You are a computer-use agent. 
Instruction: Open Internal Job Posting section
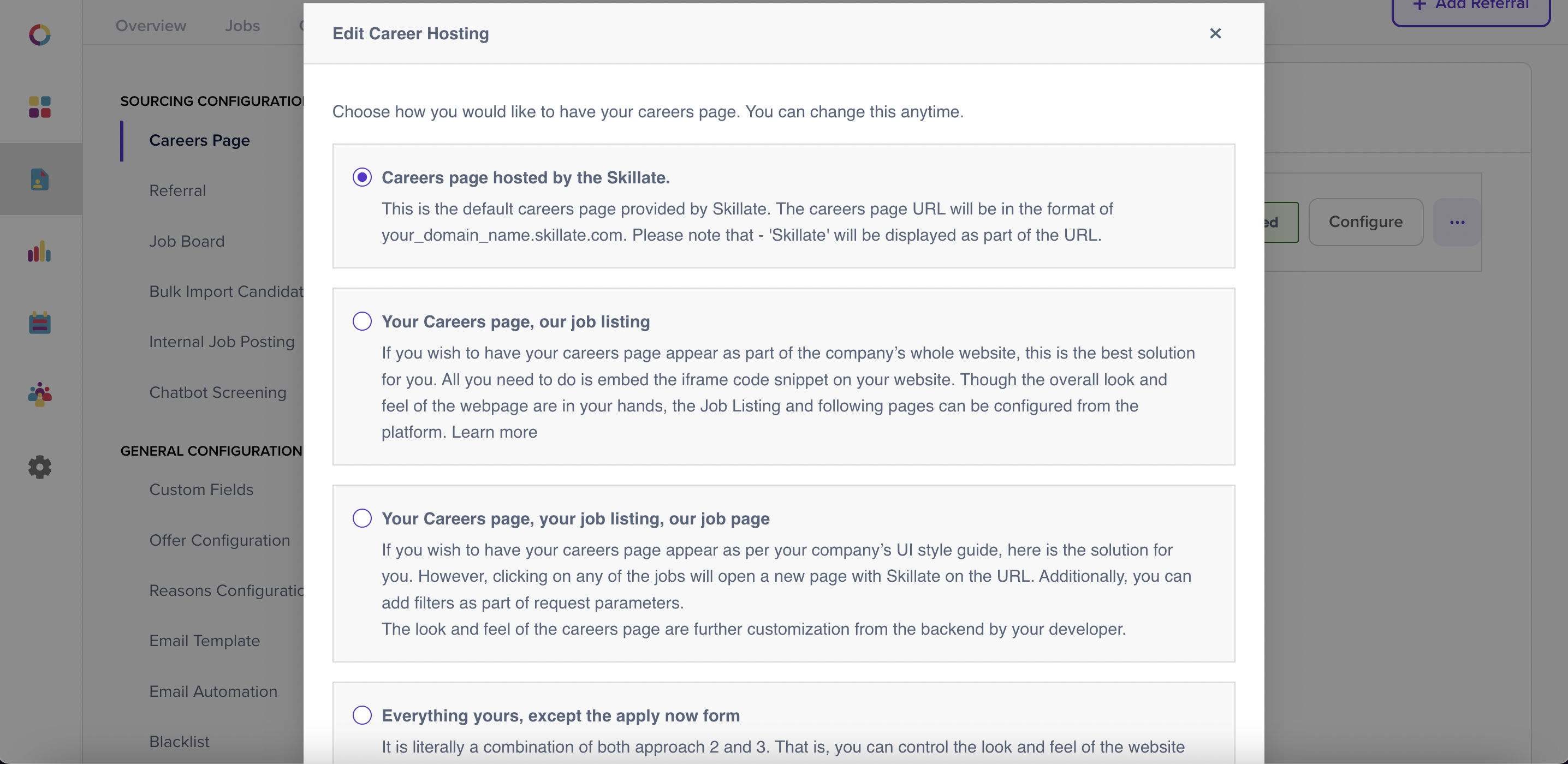click(222, 343)
